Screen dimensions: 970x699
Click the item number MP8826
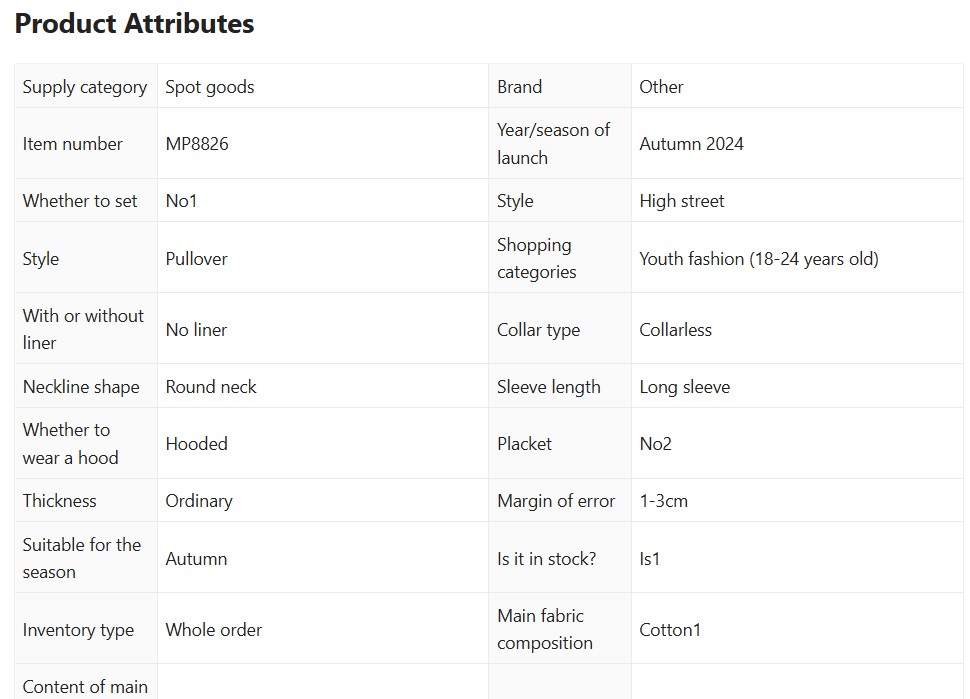197,144
